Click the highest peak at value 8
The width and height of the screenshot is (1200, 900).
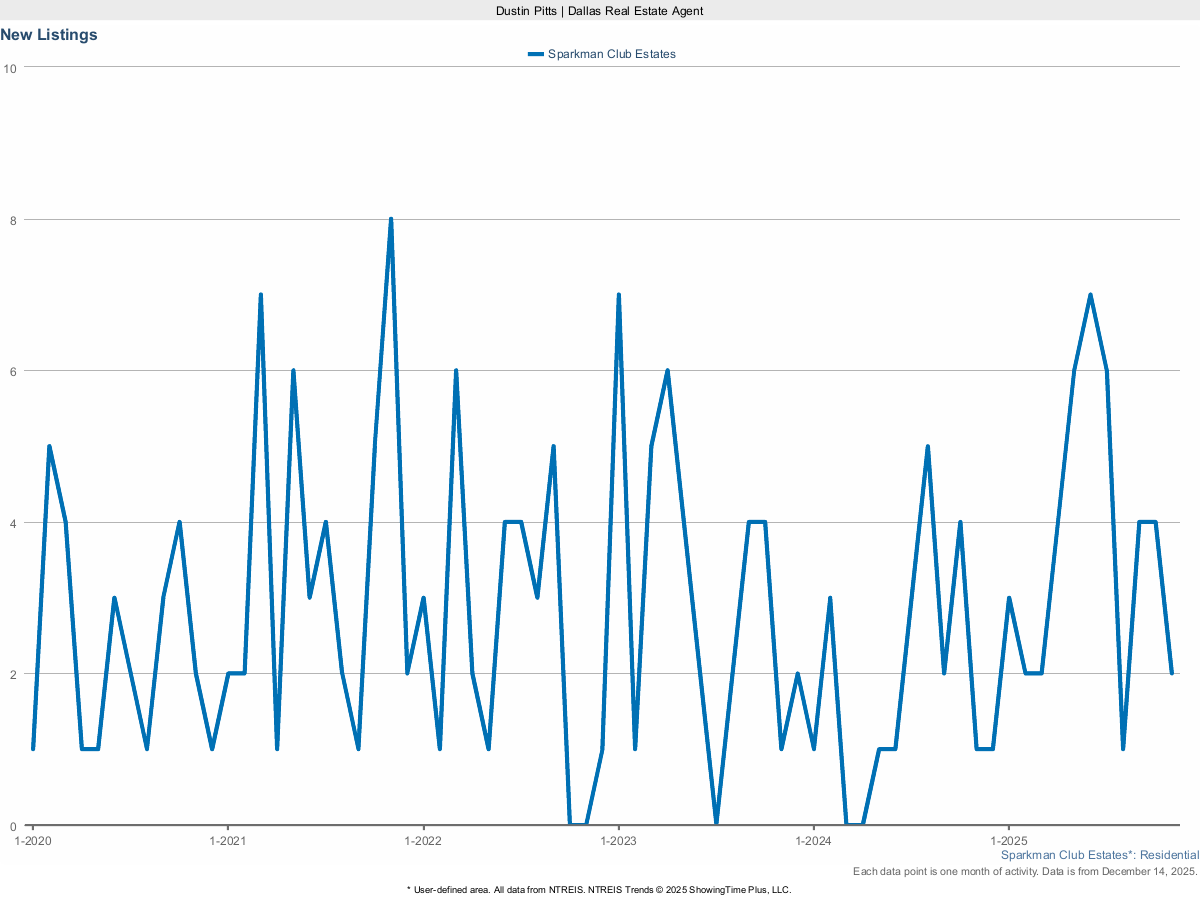tap(391, 219)
